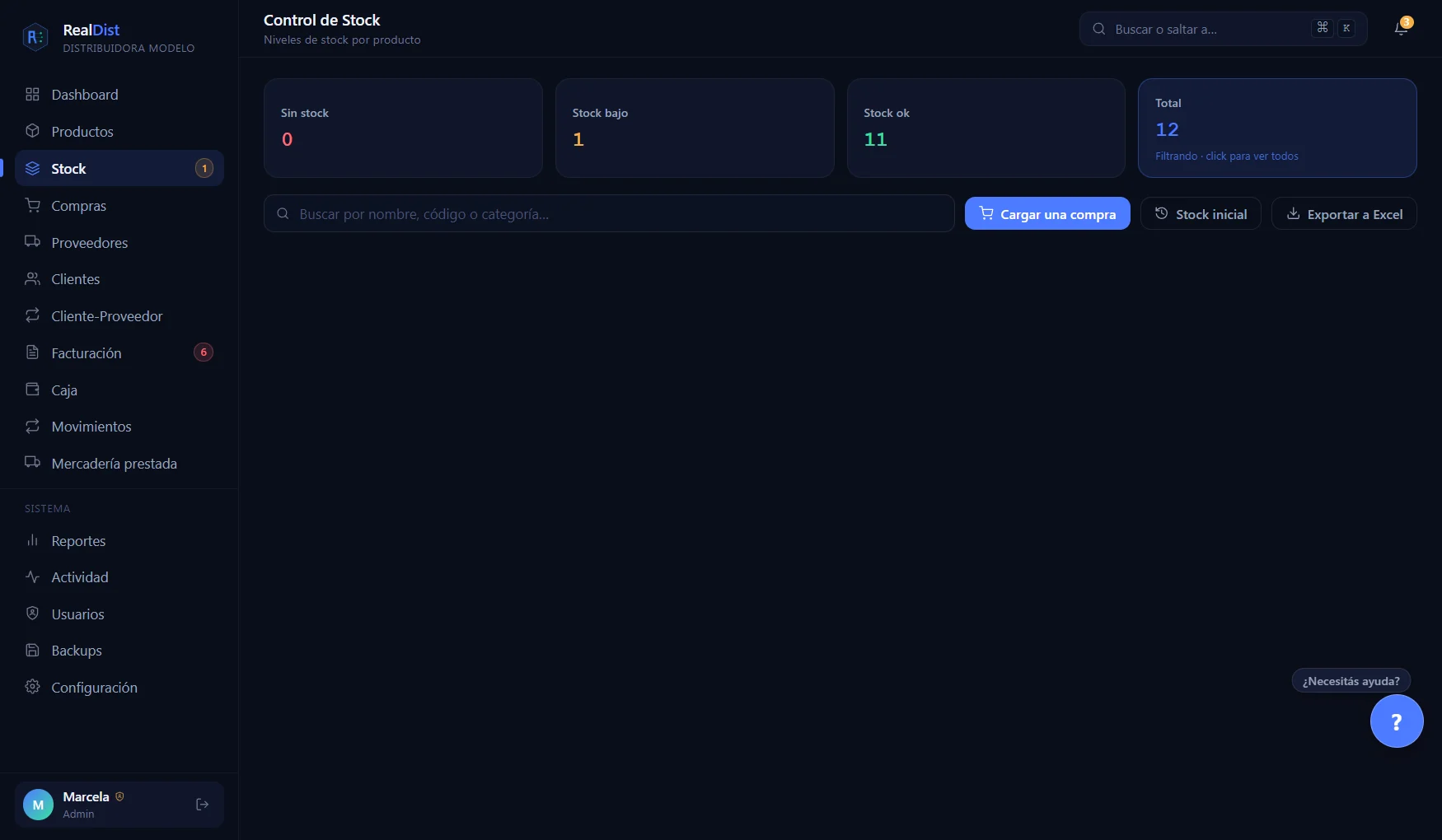
Task: Filter by the Sin stock card
Action: point(403,128)
